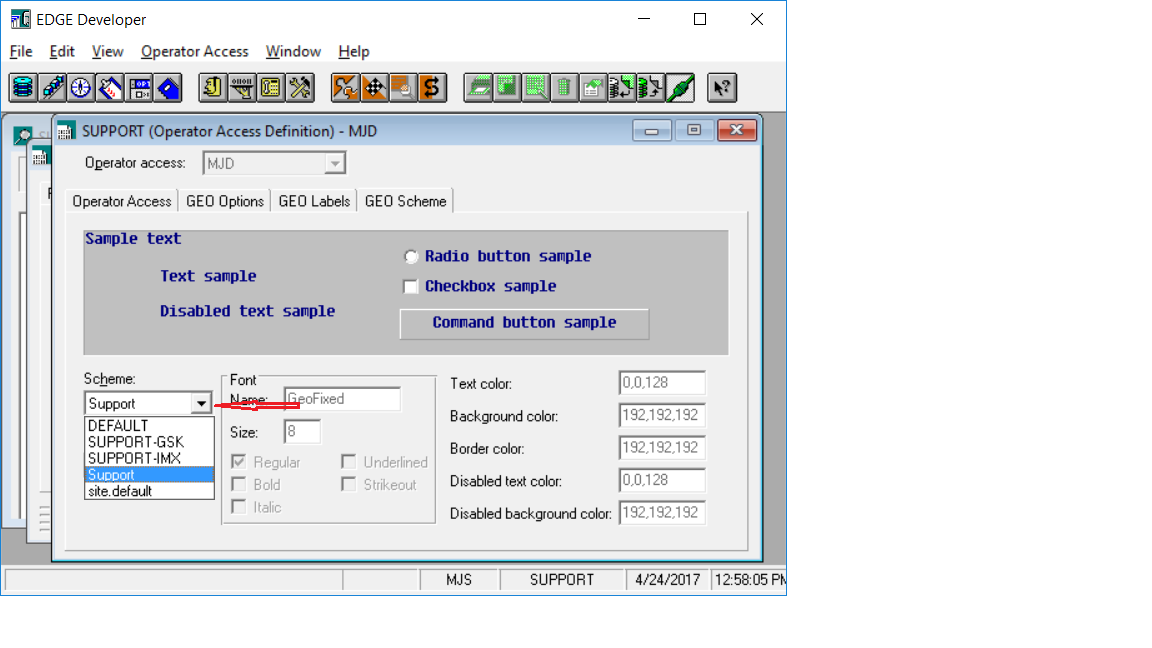Open the Edit menu

tap(62, 51)
